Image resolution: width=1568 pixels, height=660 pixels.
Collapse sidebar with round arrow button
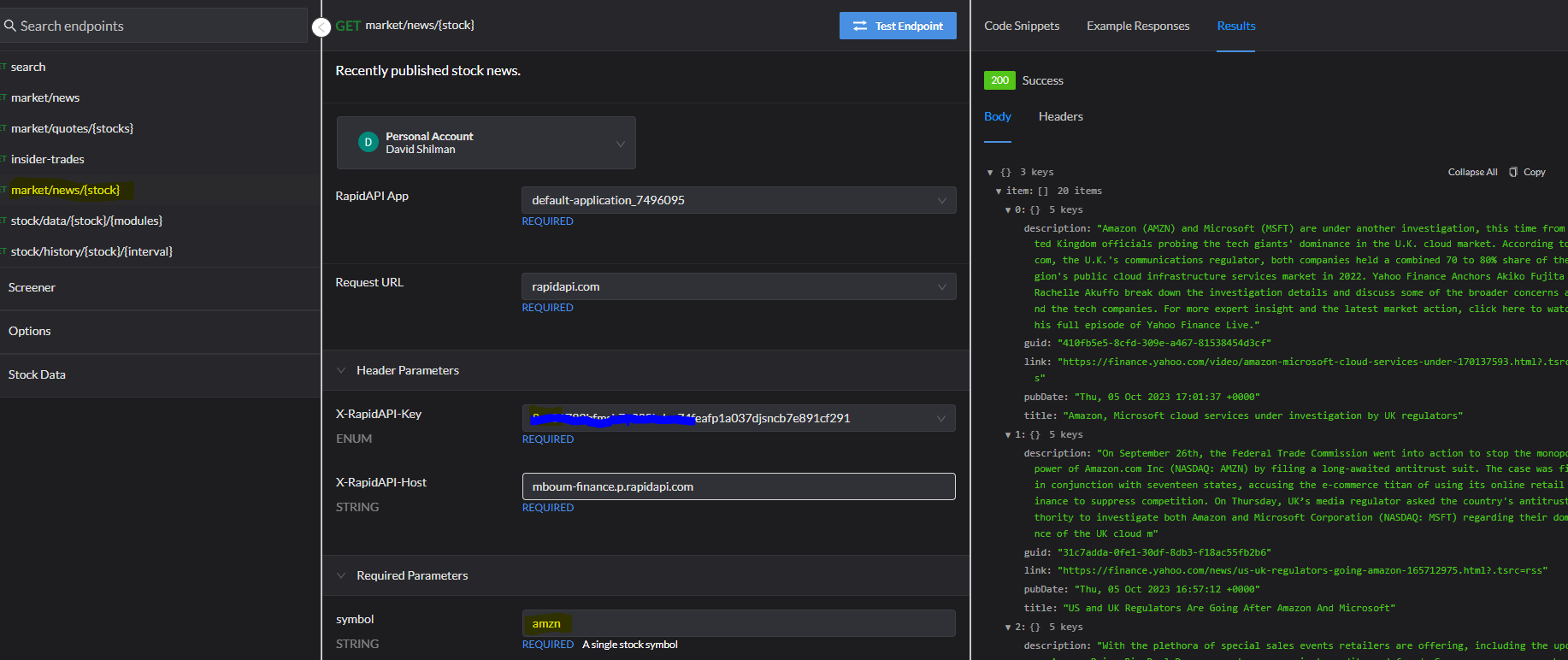coord(321,27)
